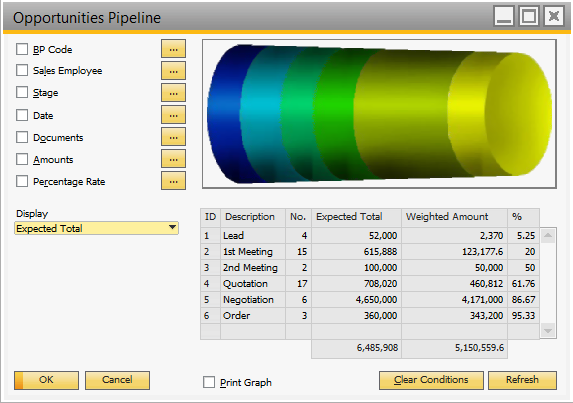The image size is (573, 403).
Task: Open the Sales Employee ellipsis button
Action: (173, 71)
